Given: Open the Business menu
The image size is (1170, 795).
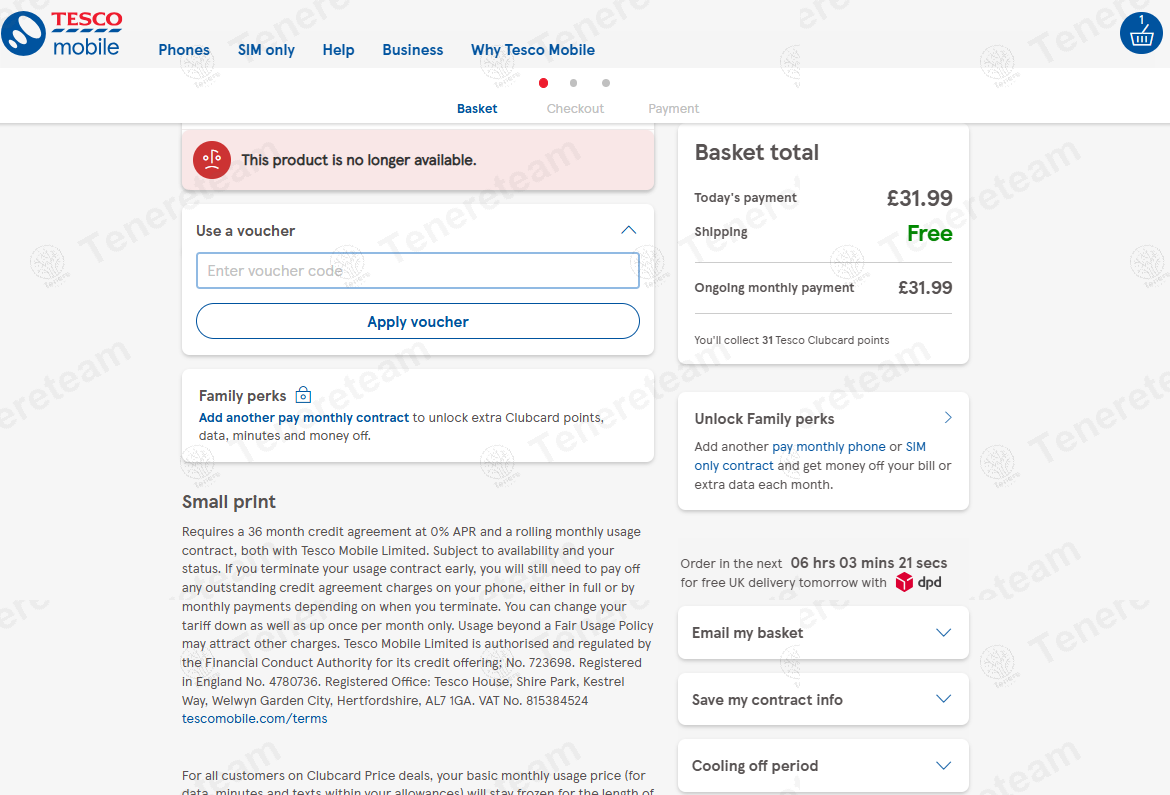Looking at the screenshot, I should tap(413, 50).
